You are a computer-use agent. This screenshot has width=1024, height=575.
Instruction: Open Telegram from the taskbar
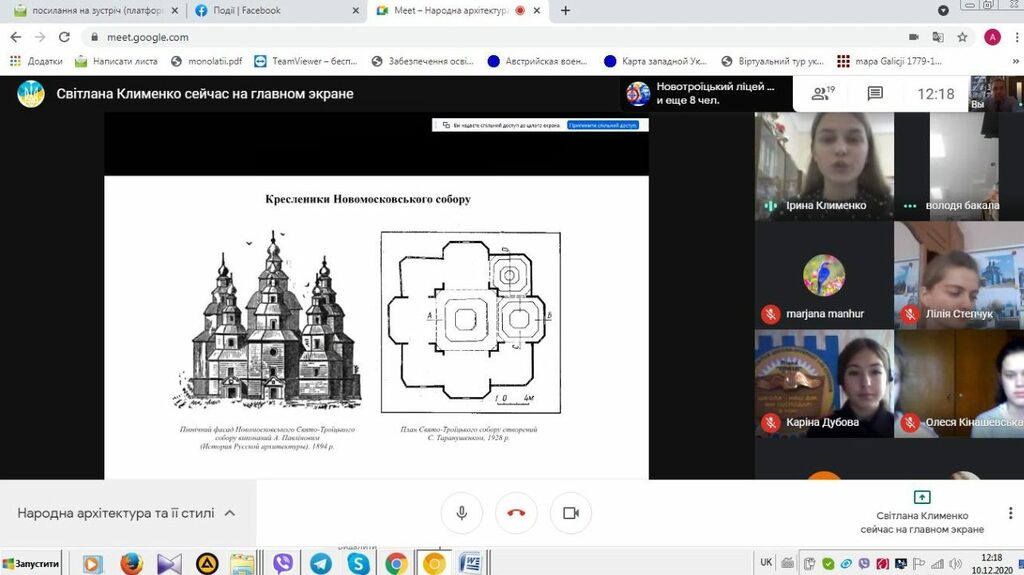(320, 564)
